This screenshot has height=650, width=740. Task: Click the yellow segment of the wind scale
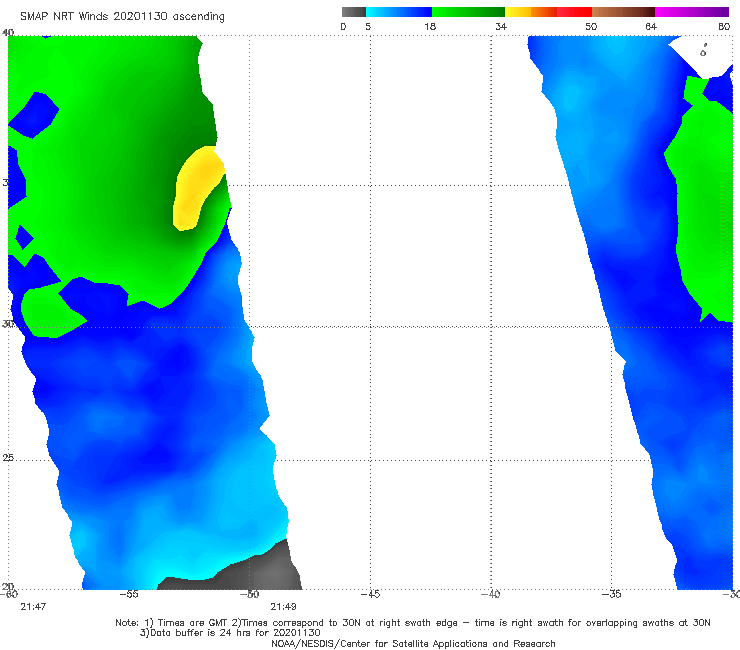point(518,12)
